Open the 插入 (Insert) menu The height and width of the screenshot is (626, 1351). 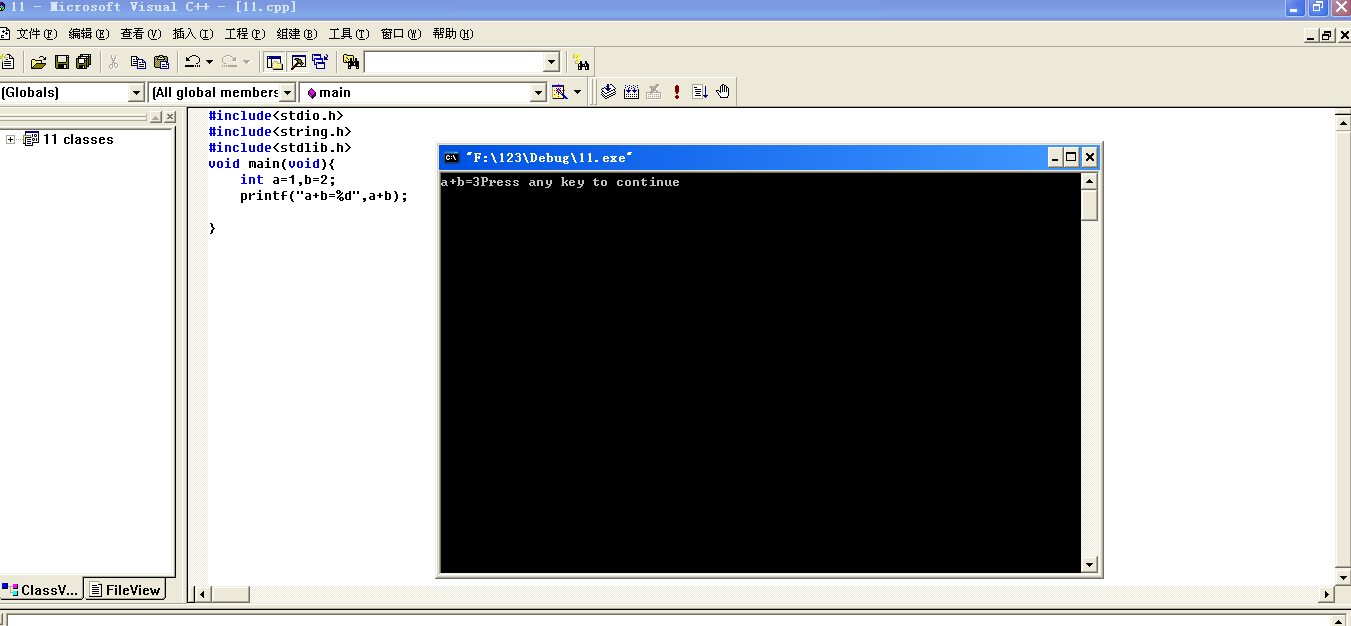coord(193,34)
